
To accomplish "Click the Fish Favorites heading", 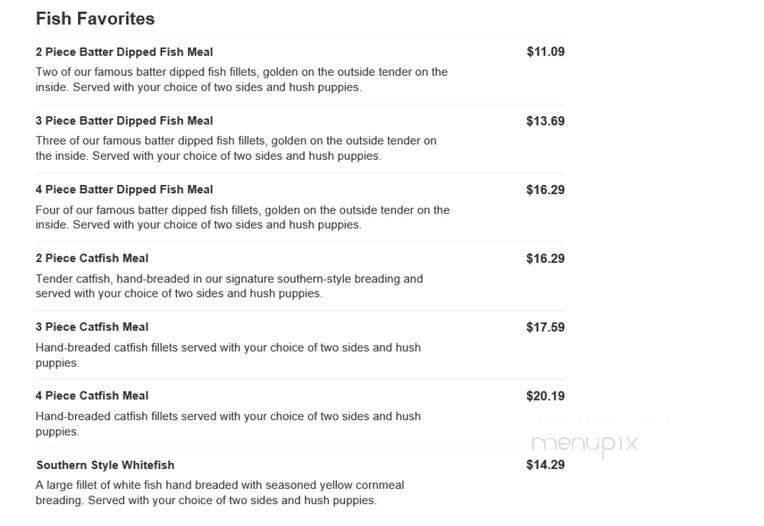I will point(95,19).
